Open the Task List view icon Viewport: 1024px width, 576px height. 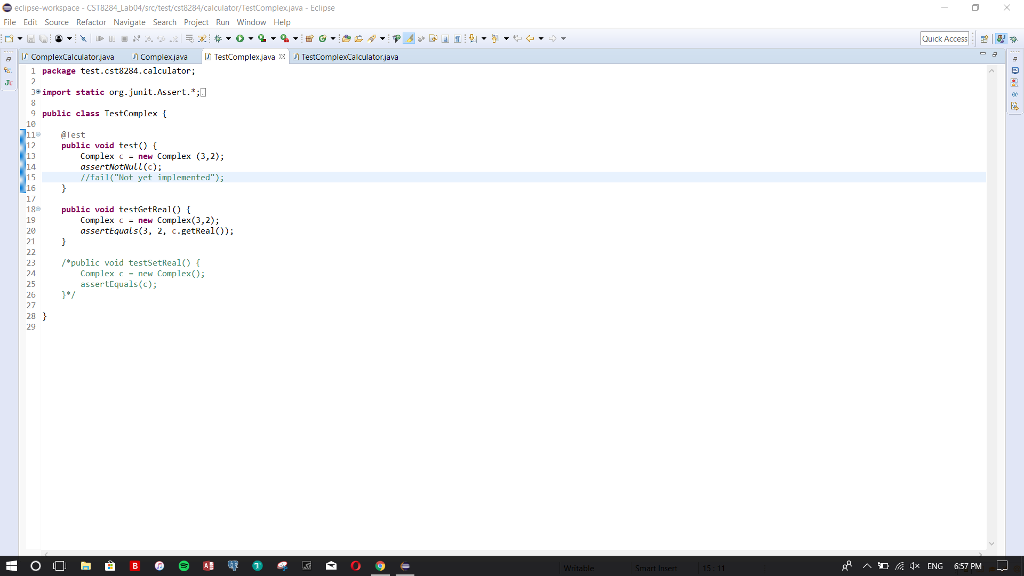coord(1015,70)
